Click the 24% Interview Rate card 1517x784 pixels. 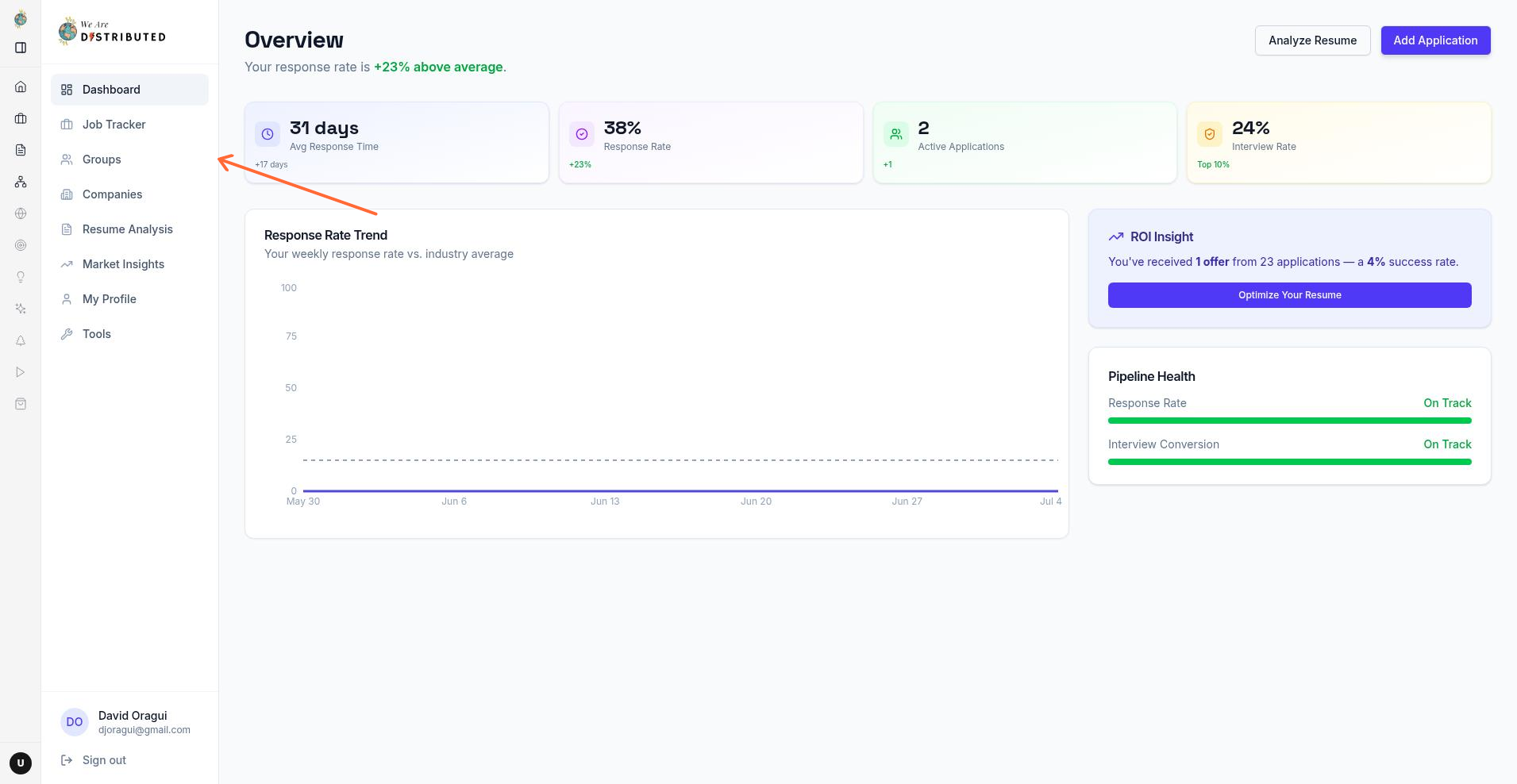tap(1338, 142)
